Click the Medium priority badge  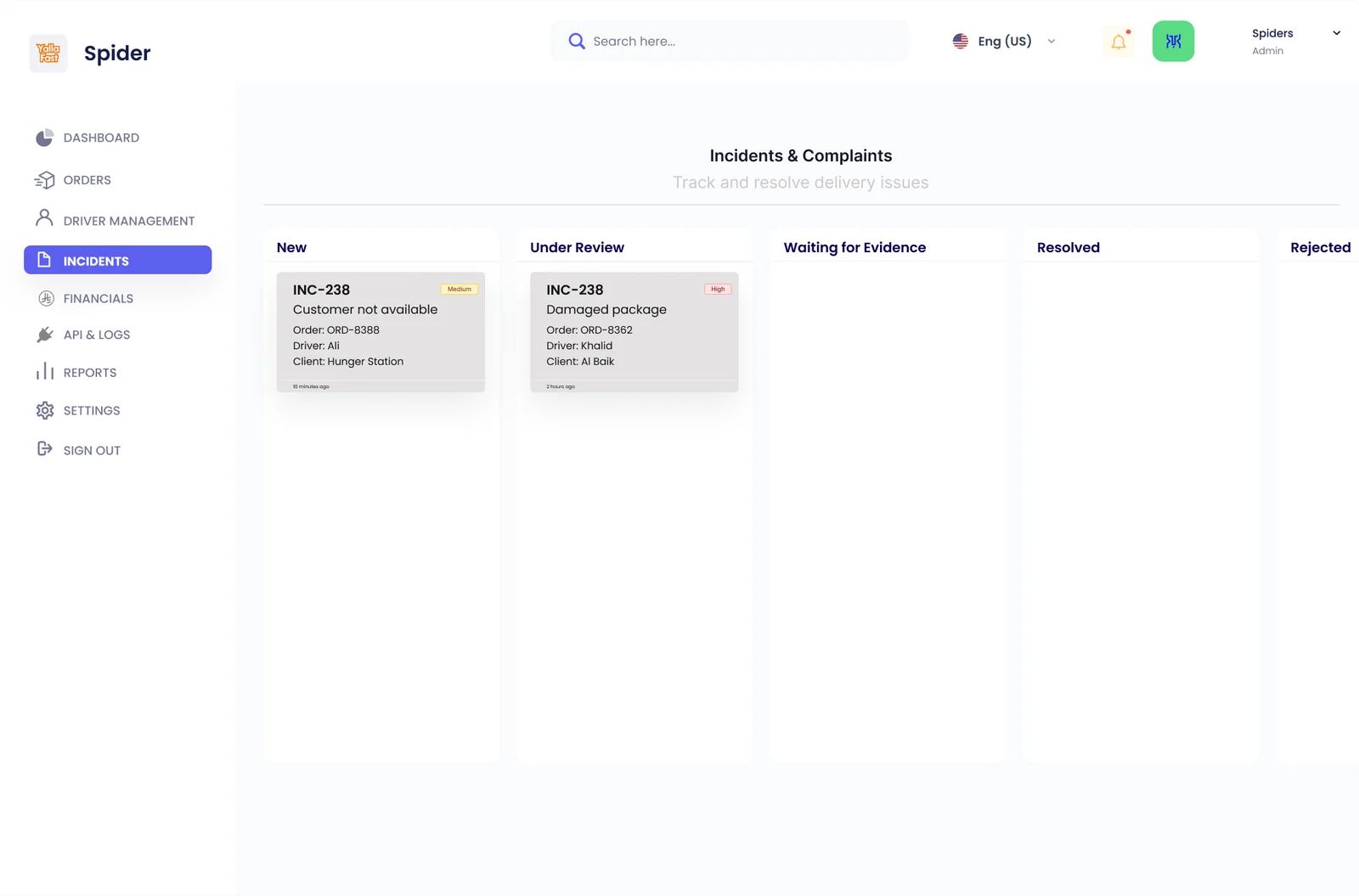pyautogui.click(x=460, y=289)
